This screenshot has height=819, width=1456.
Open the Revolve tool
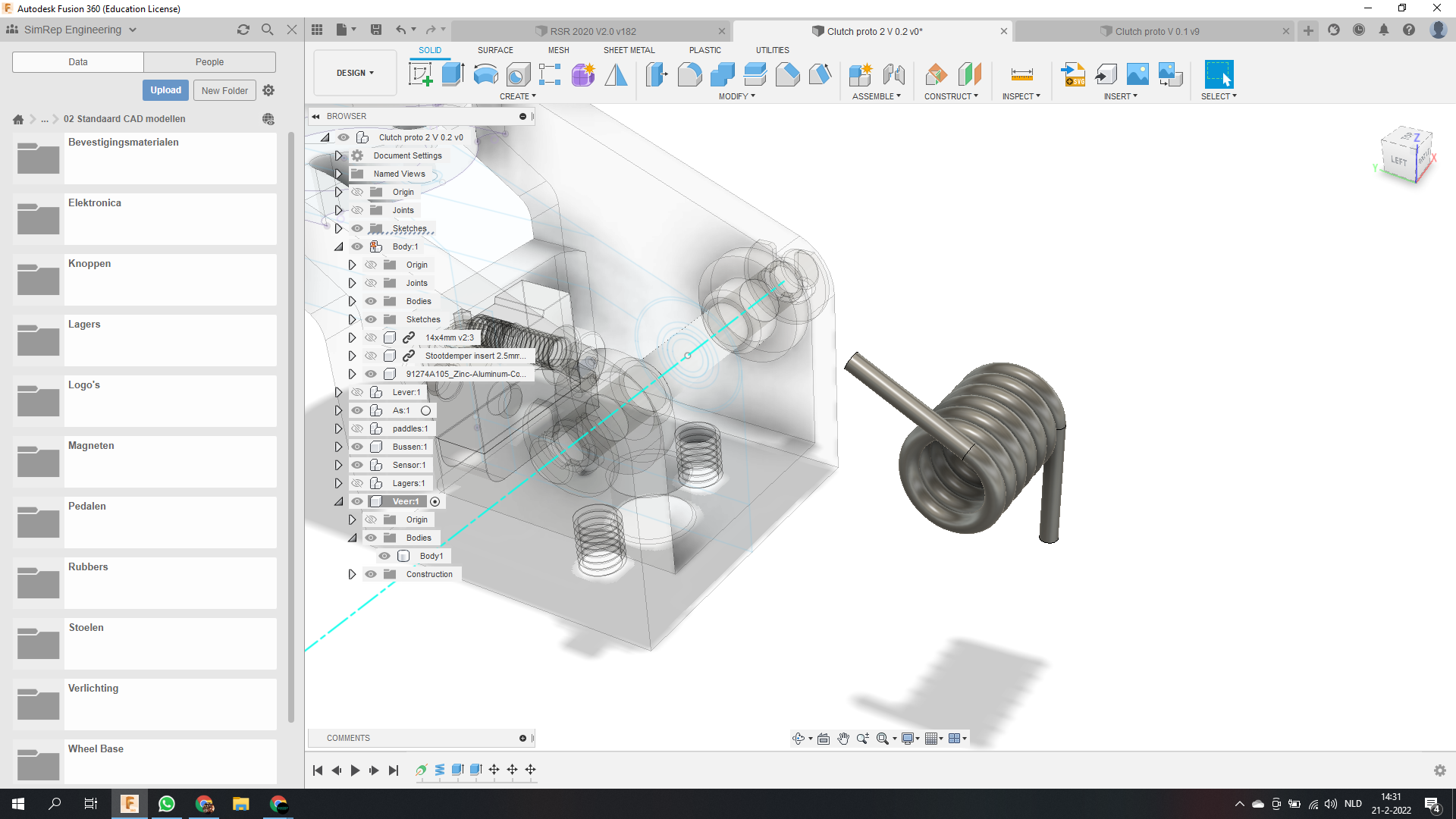coord(485,75)
